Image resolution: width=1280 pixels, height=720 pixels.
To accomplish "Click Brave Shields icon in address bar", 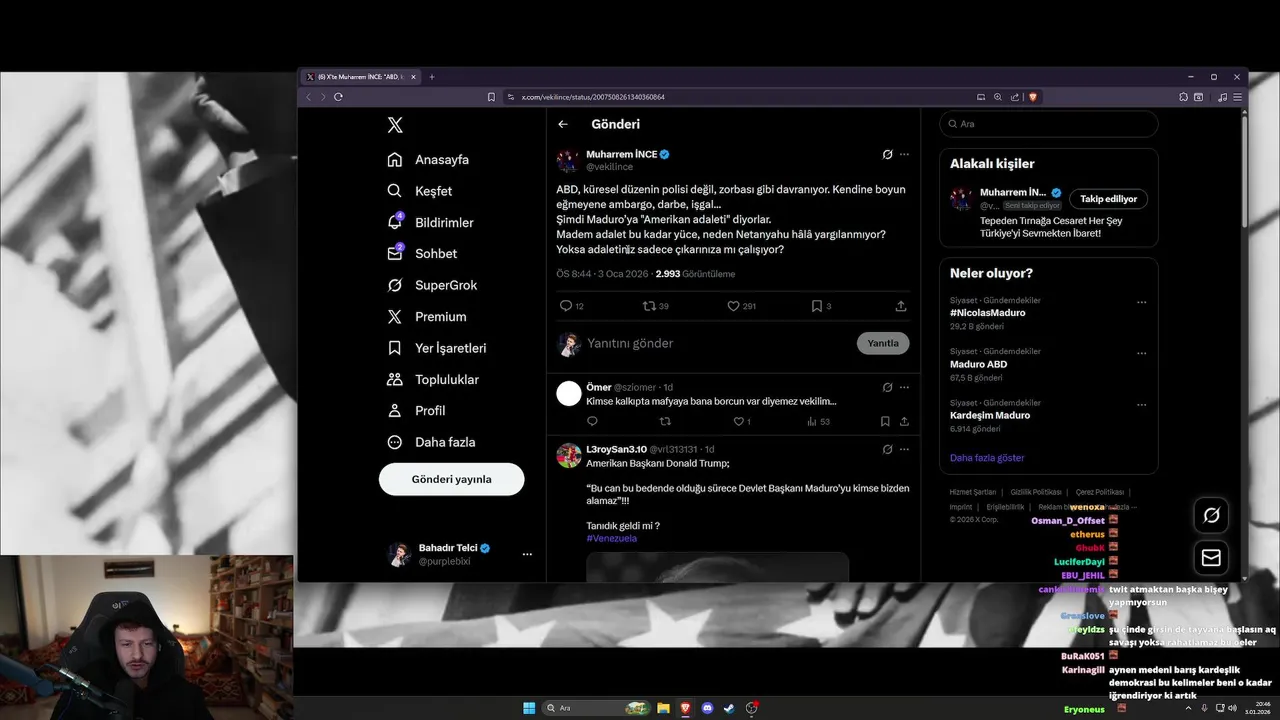I will click(1033, 97).
